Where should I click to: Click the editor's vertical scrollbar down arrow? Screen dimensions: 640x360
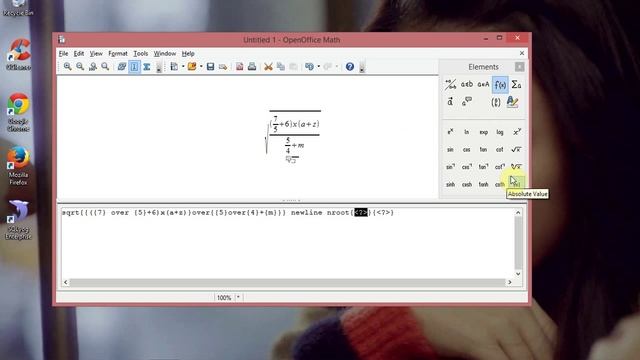click(x=518, y=274)
